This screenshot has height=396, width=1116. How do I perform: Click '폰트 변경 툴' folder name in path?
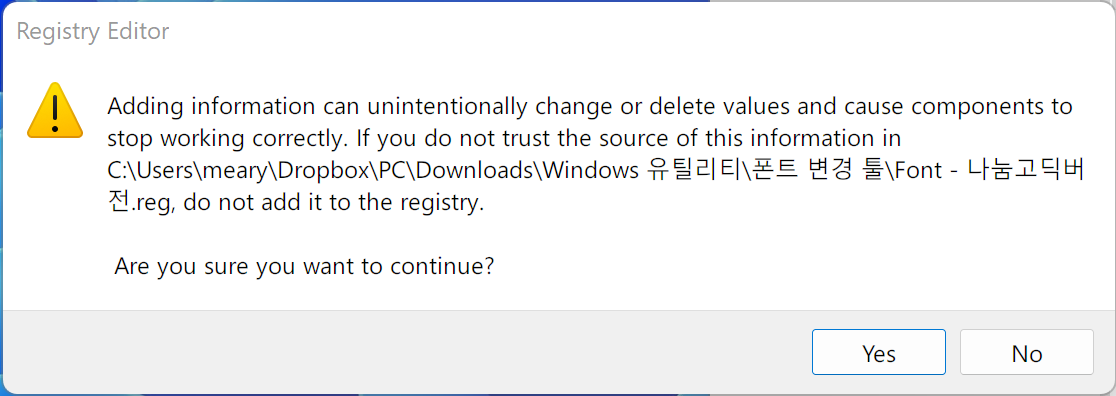click(x=807, y=172)
